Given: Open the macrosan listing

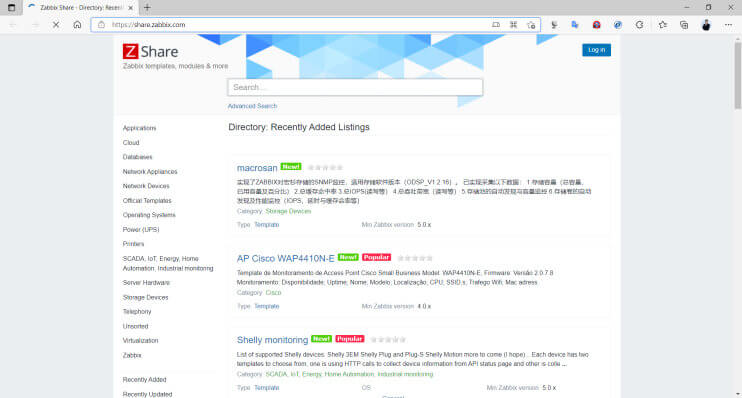Looking at the screenshot, I should click(x=257, y=168).
